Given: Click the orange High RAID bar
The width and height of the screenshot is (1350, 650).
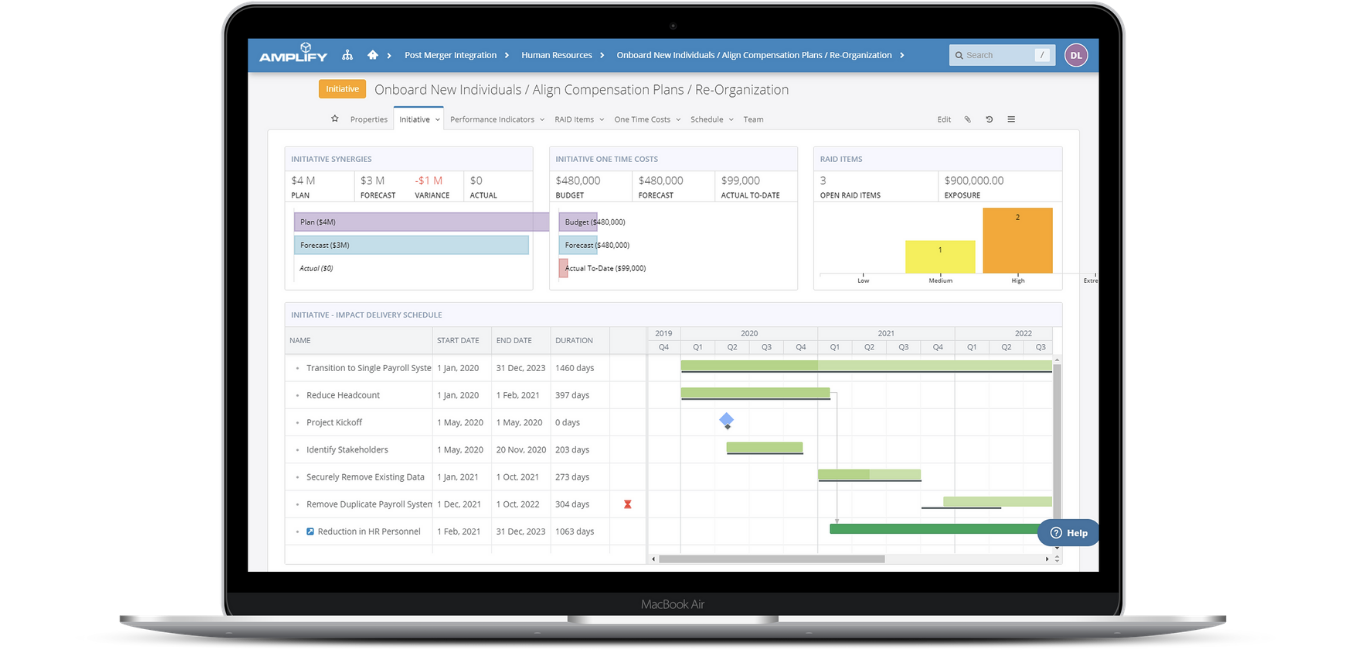Looking at the screenshot, I should coord(1018,241).
